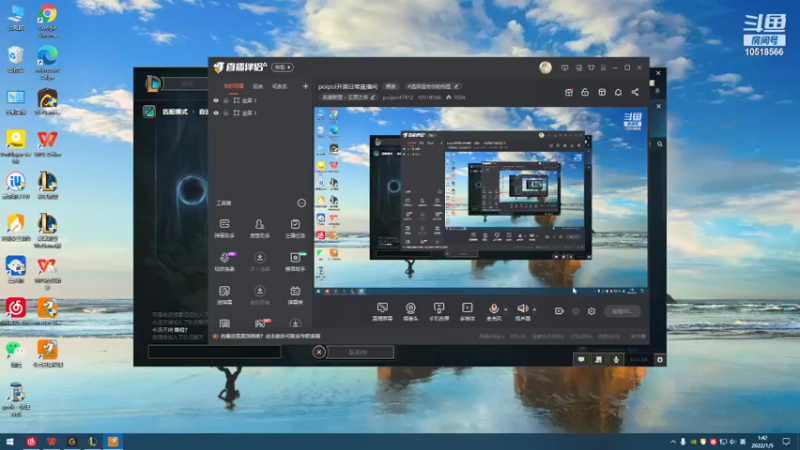Add a webcam source
The width and height of the screenshot is (800, 450).
point(410,311)
